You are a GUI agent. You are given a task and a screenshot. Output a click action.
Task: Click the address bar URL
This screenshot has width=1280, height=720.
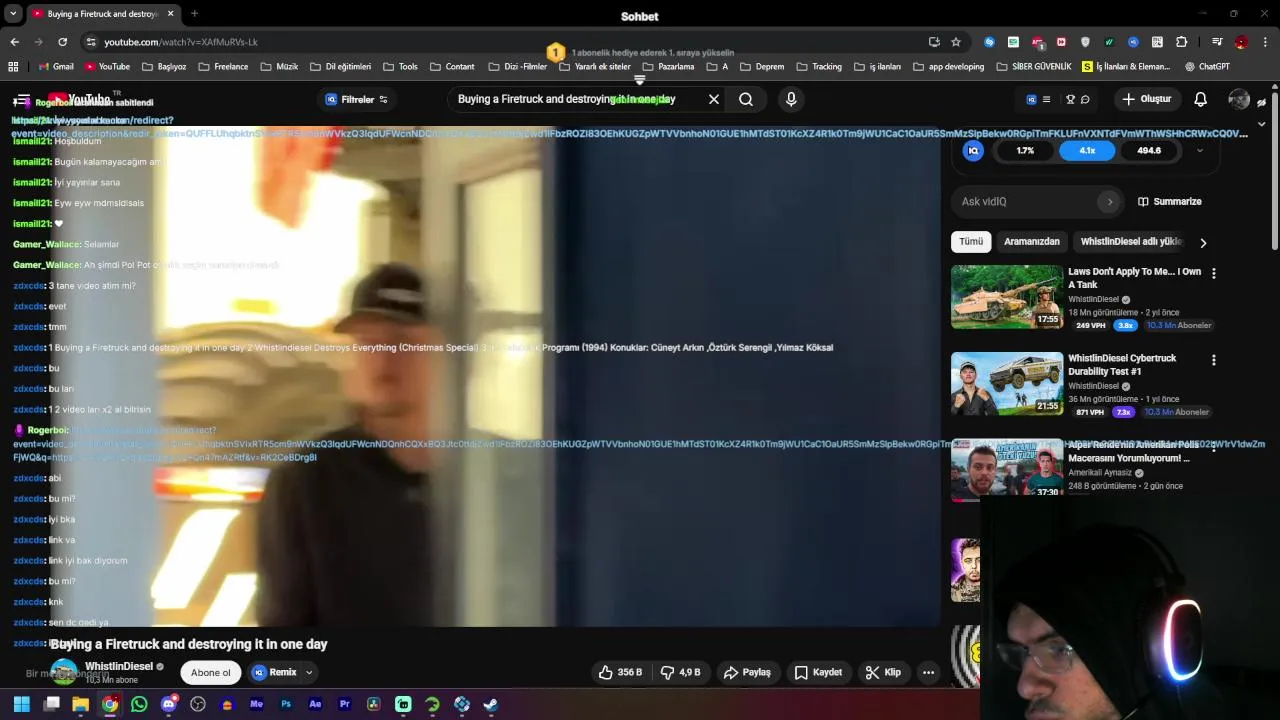pyautogui.click(x=181, y=42)
